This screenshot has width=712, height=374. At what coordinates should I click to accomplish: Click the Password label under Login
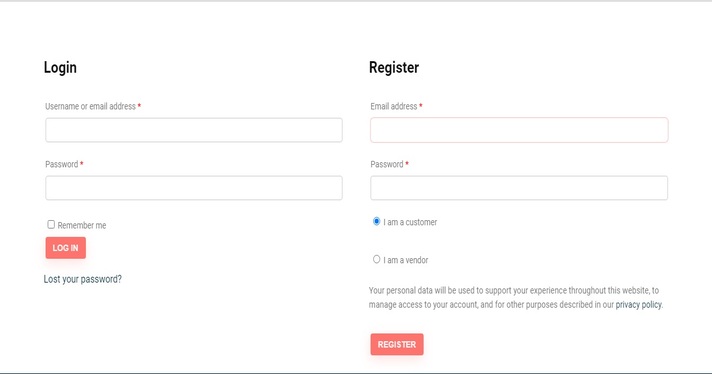[62, 164]
